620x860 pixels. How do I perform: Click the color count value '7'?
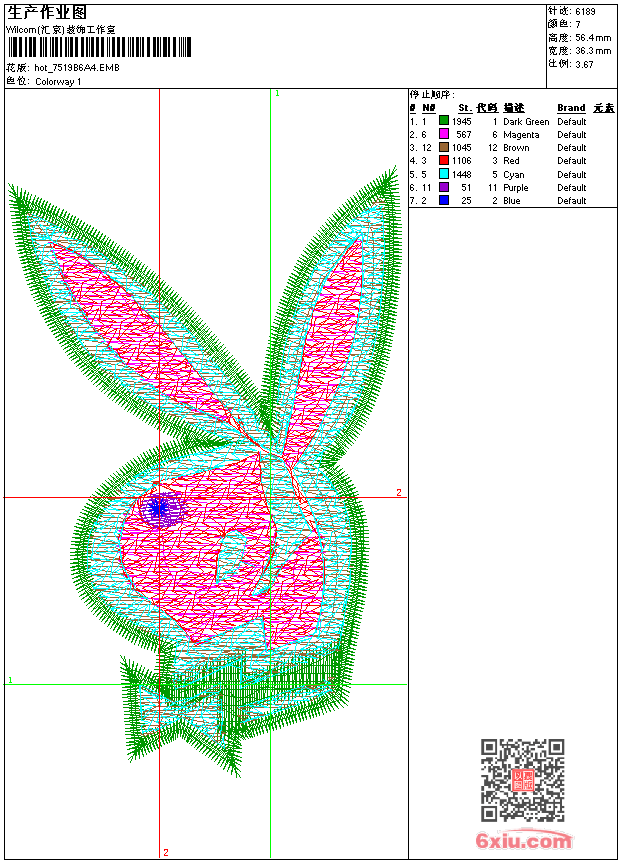tap(578, 24)
